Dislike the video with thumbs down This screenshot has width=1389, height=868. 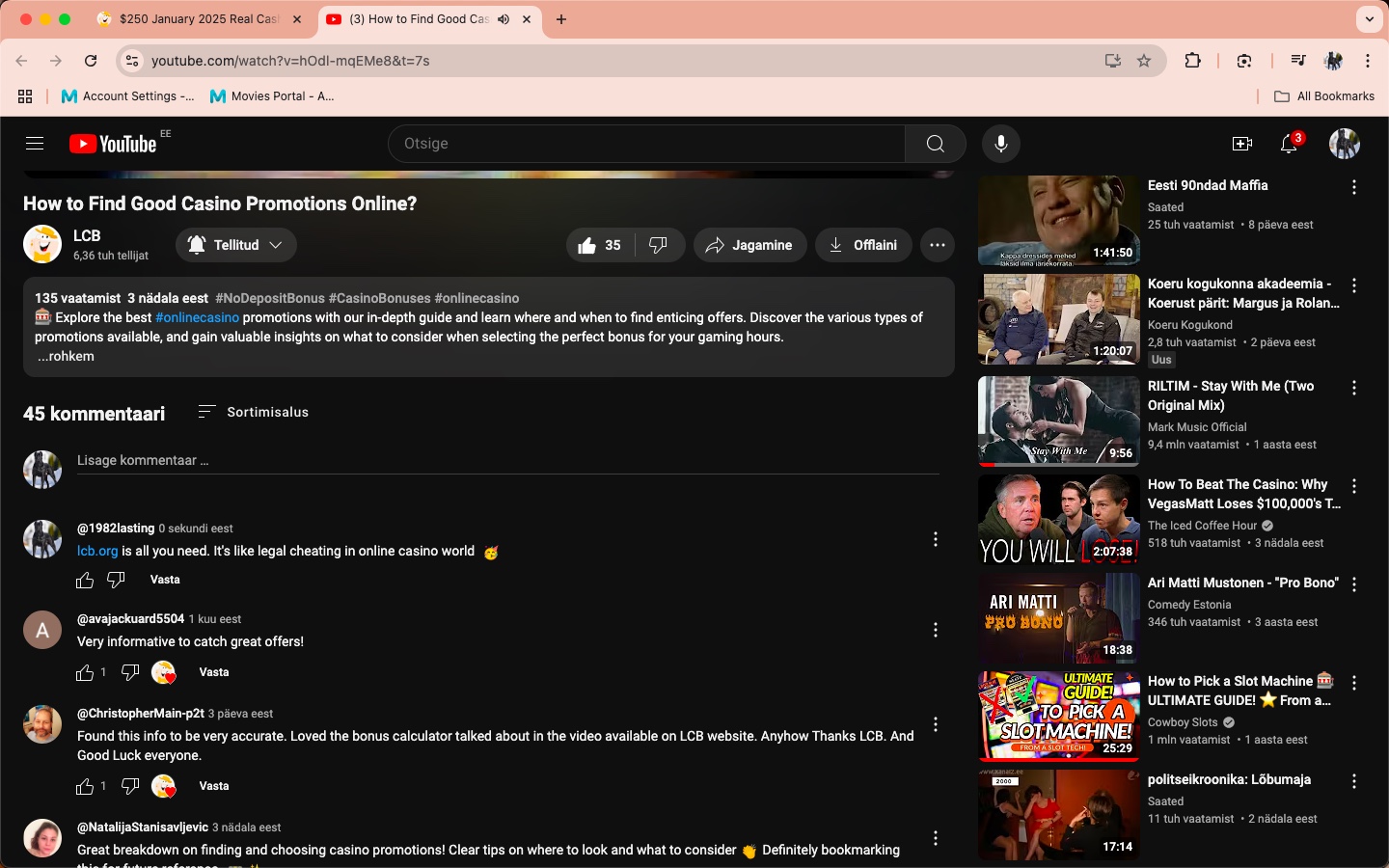click(659, 245)
